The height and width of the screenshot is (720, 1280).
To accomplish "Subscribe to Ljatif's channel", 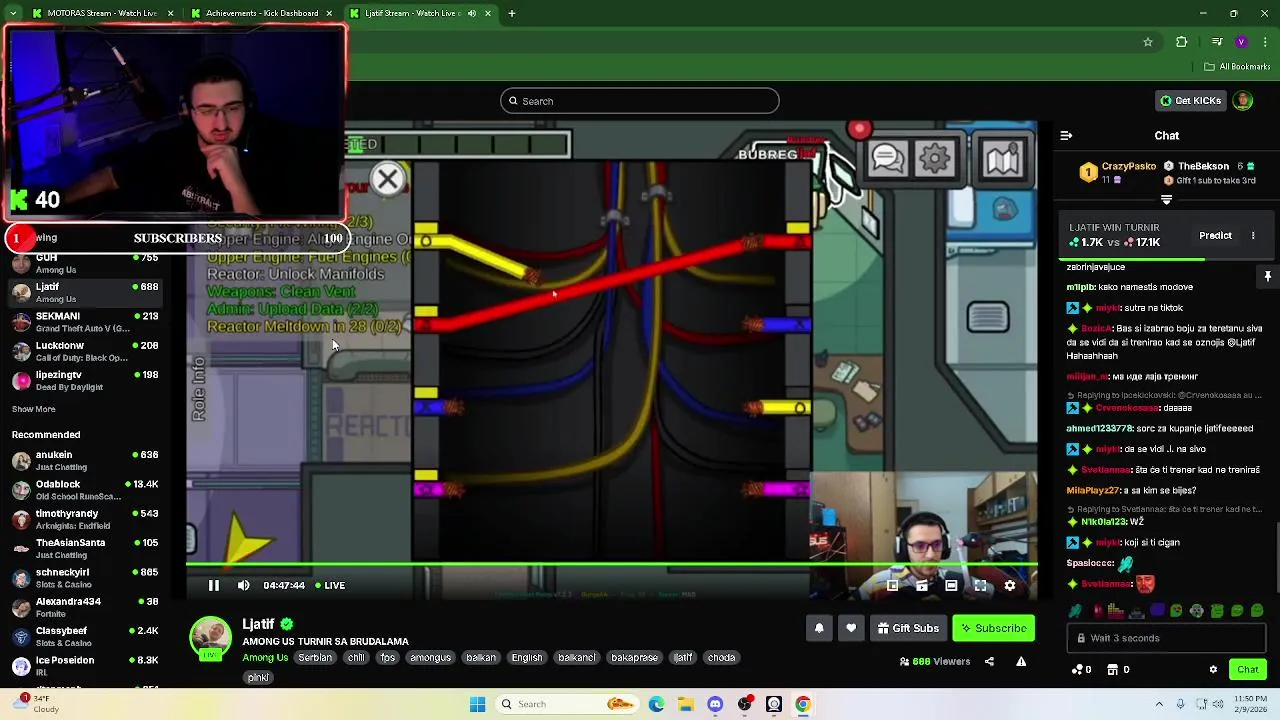I will [994, 628].
